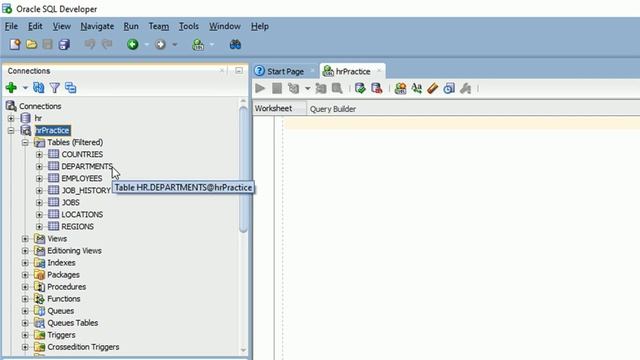Run Statement using the green play icon
This screenshot has width=640, height=360.
(260, 88)
